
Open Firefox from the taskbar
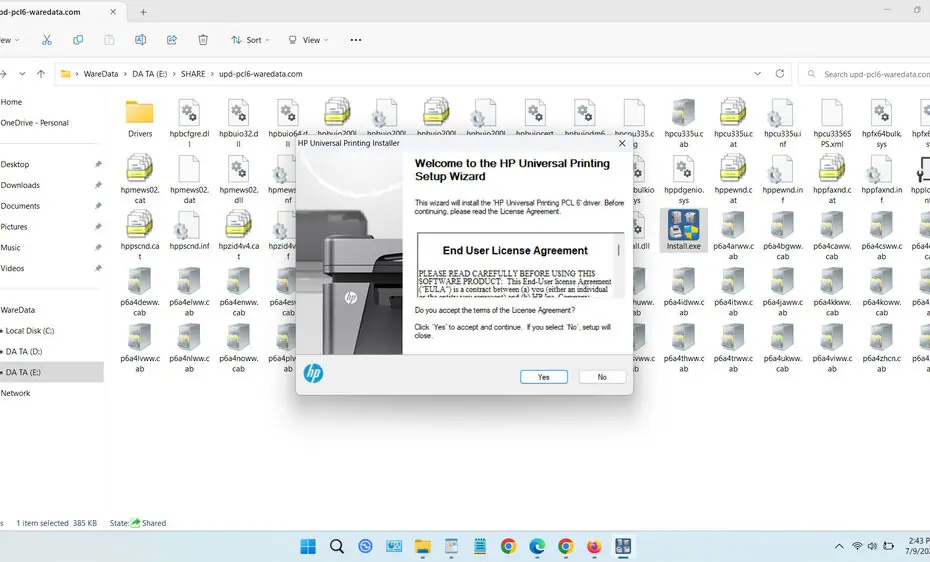coord(594,546)
